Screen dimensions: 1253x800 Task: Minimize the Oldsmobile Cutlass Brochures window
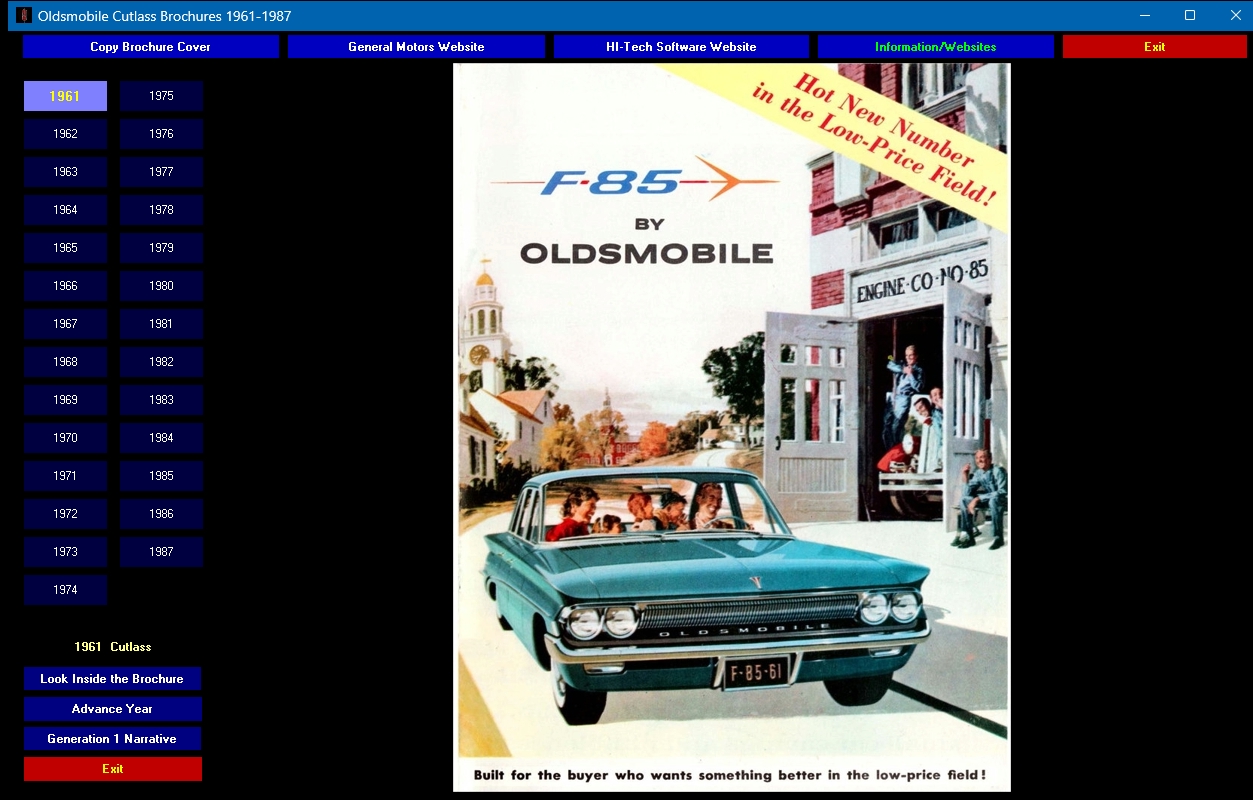click(x=1144, y=16)
